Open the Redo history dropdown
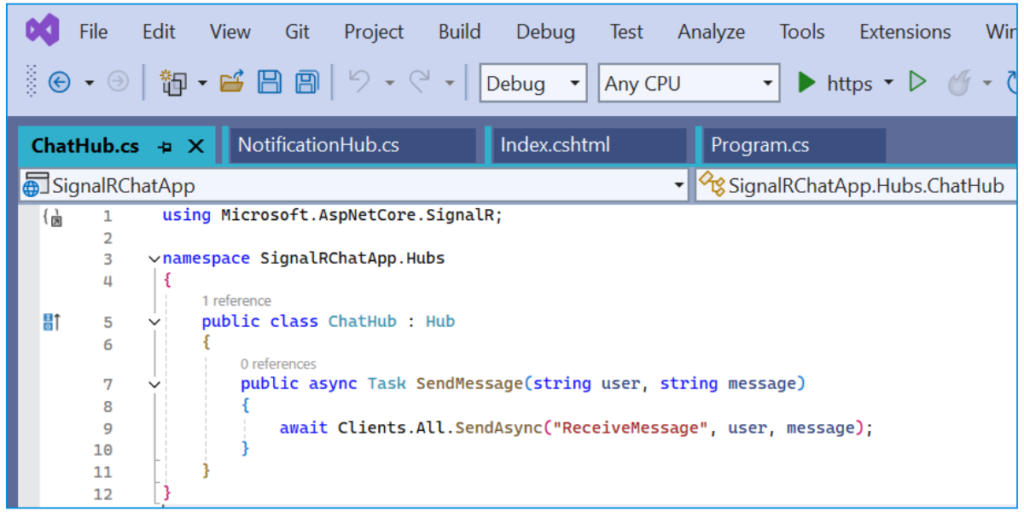This screenshot has height=512, width=1024. [449, 84]
